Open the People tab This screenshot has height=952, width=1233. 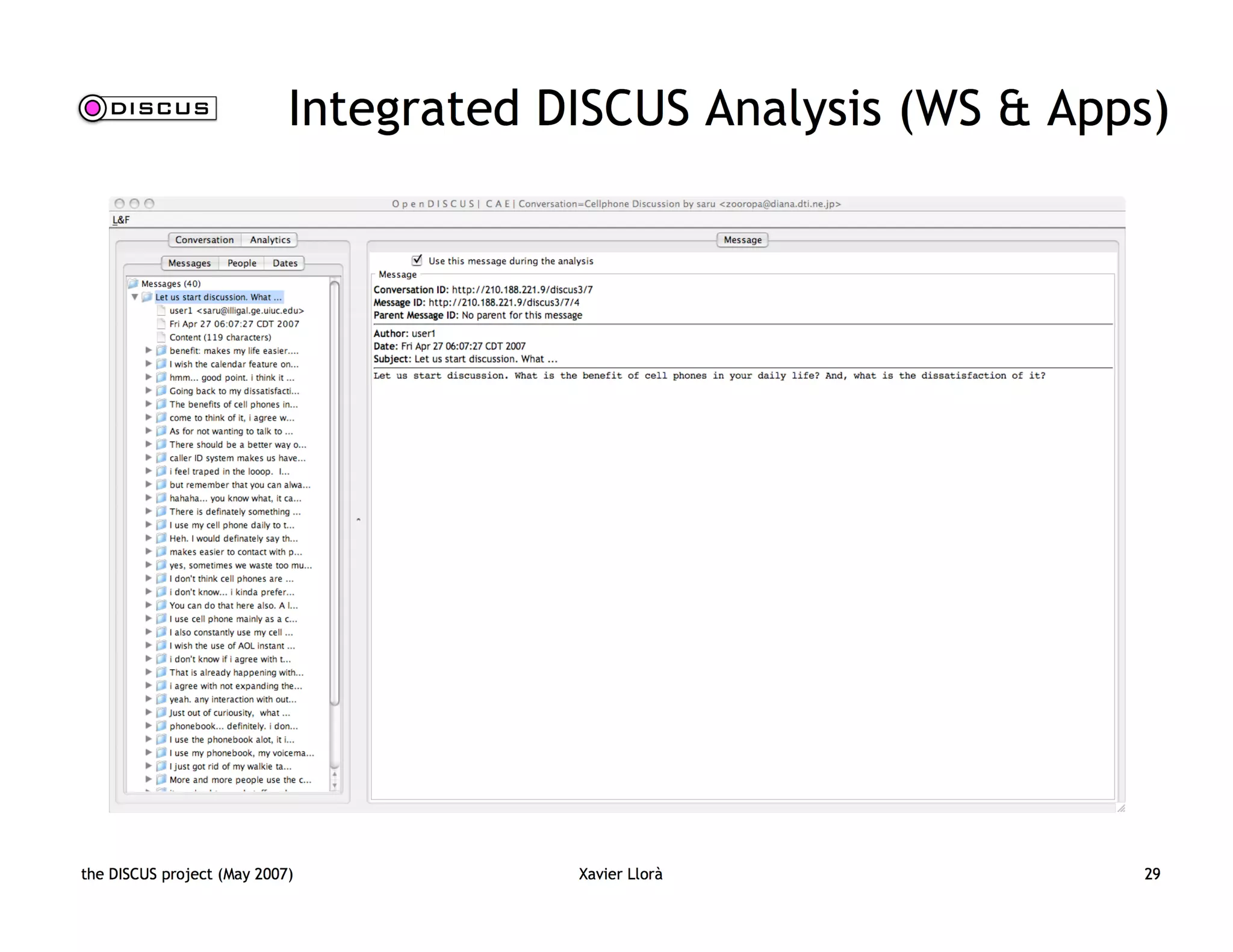[241, 264]
